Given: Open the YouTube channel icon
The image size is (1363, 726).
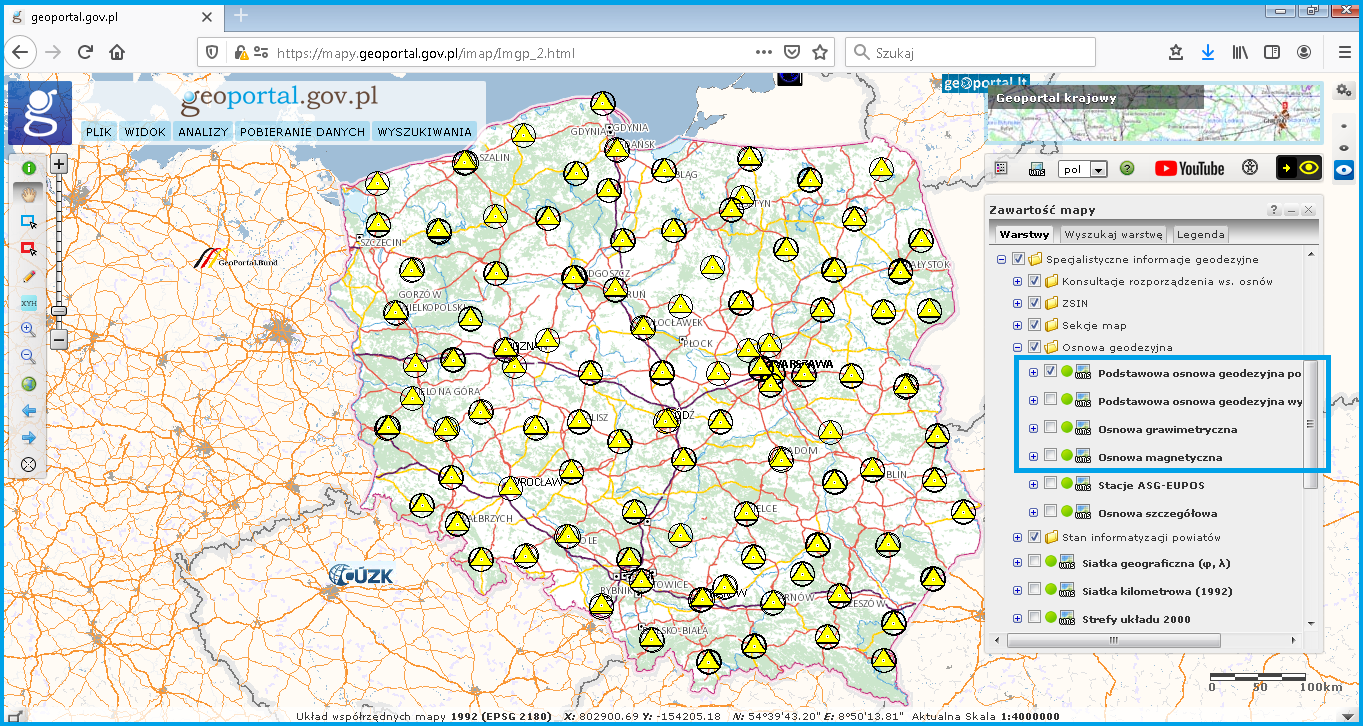Looking at the screenshot, I should [x=1189, y=169].
